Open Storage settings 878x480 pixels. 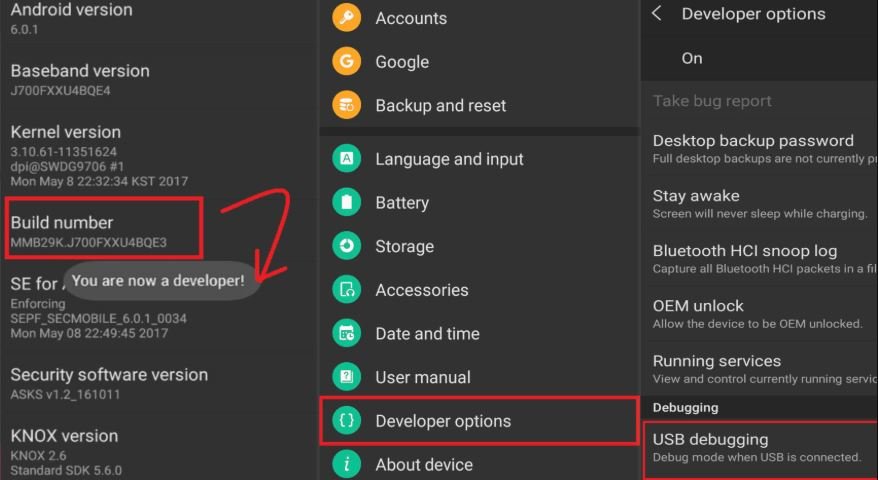pyautogui.click(x=479, y=246)
